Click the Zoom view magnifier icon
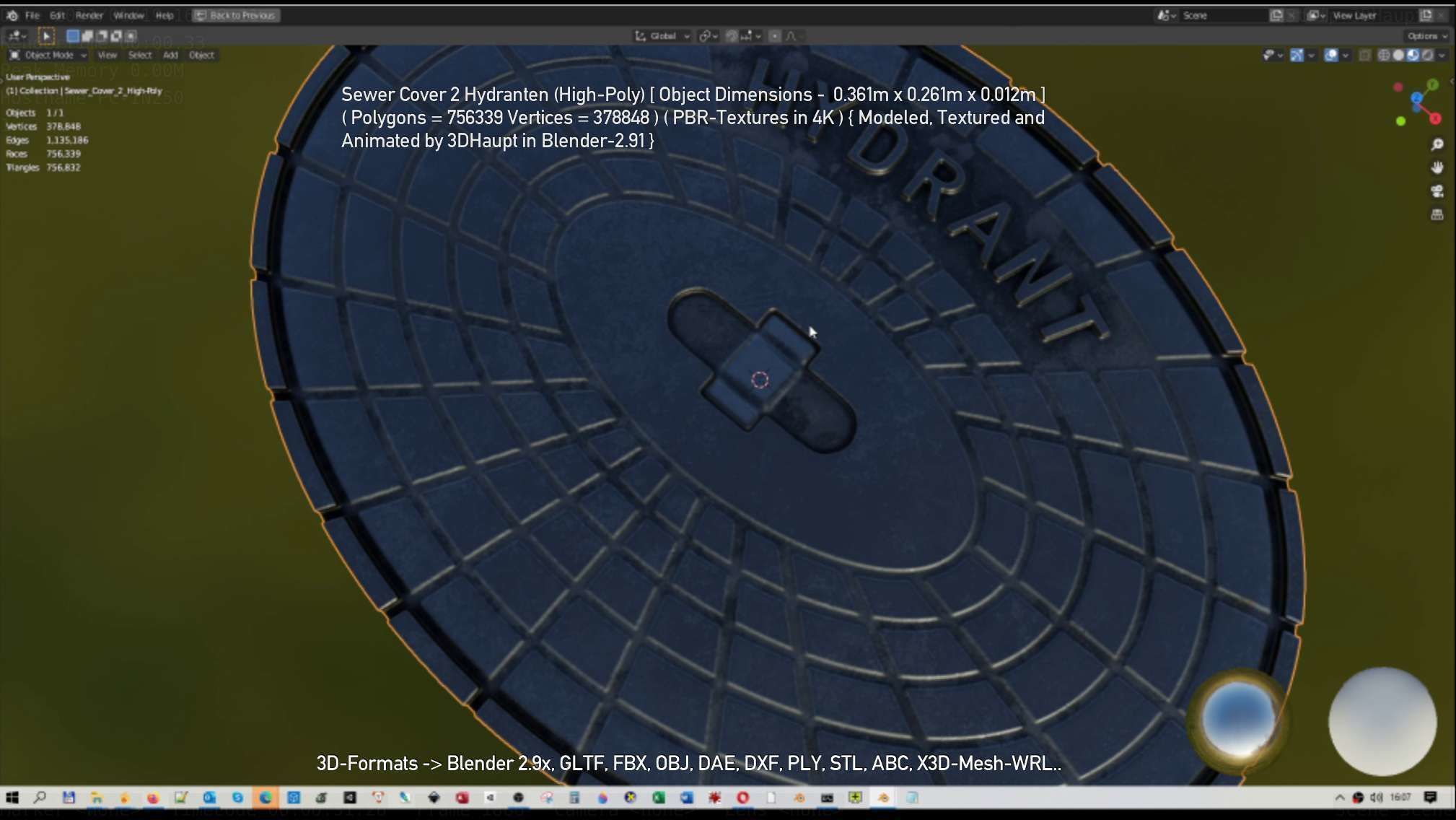1456x820 pixels. pyautogui.click(x=1437, y=144)
